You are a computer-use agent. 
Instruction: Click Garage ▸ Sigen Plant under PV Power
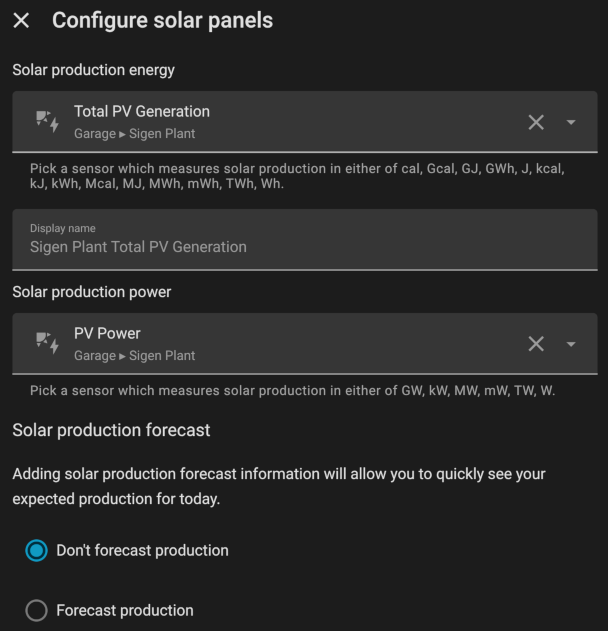click(134, 356)
